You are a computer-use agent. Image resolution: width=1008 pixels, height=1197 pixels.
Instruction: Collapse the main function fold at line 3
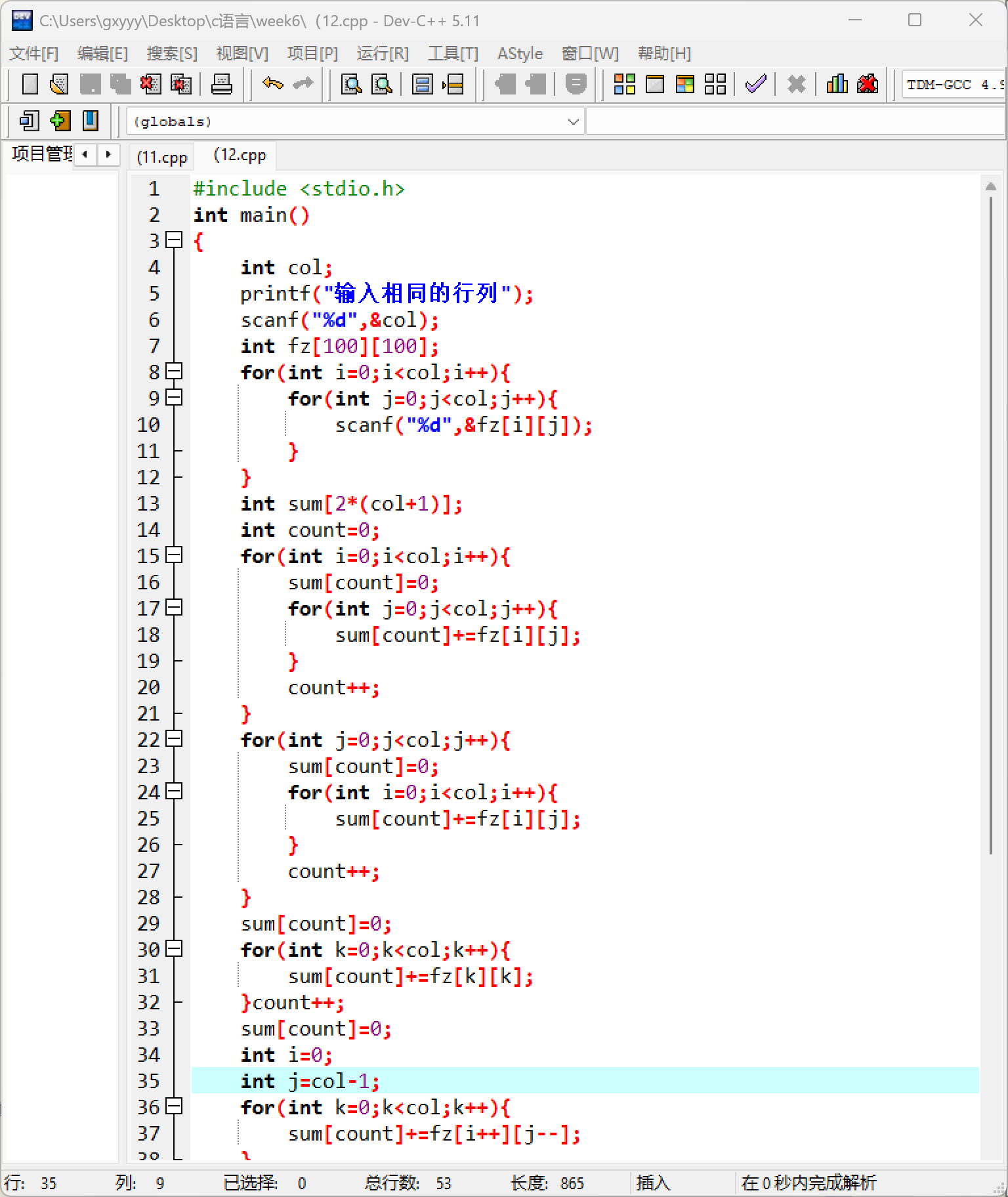point(174,240)
